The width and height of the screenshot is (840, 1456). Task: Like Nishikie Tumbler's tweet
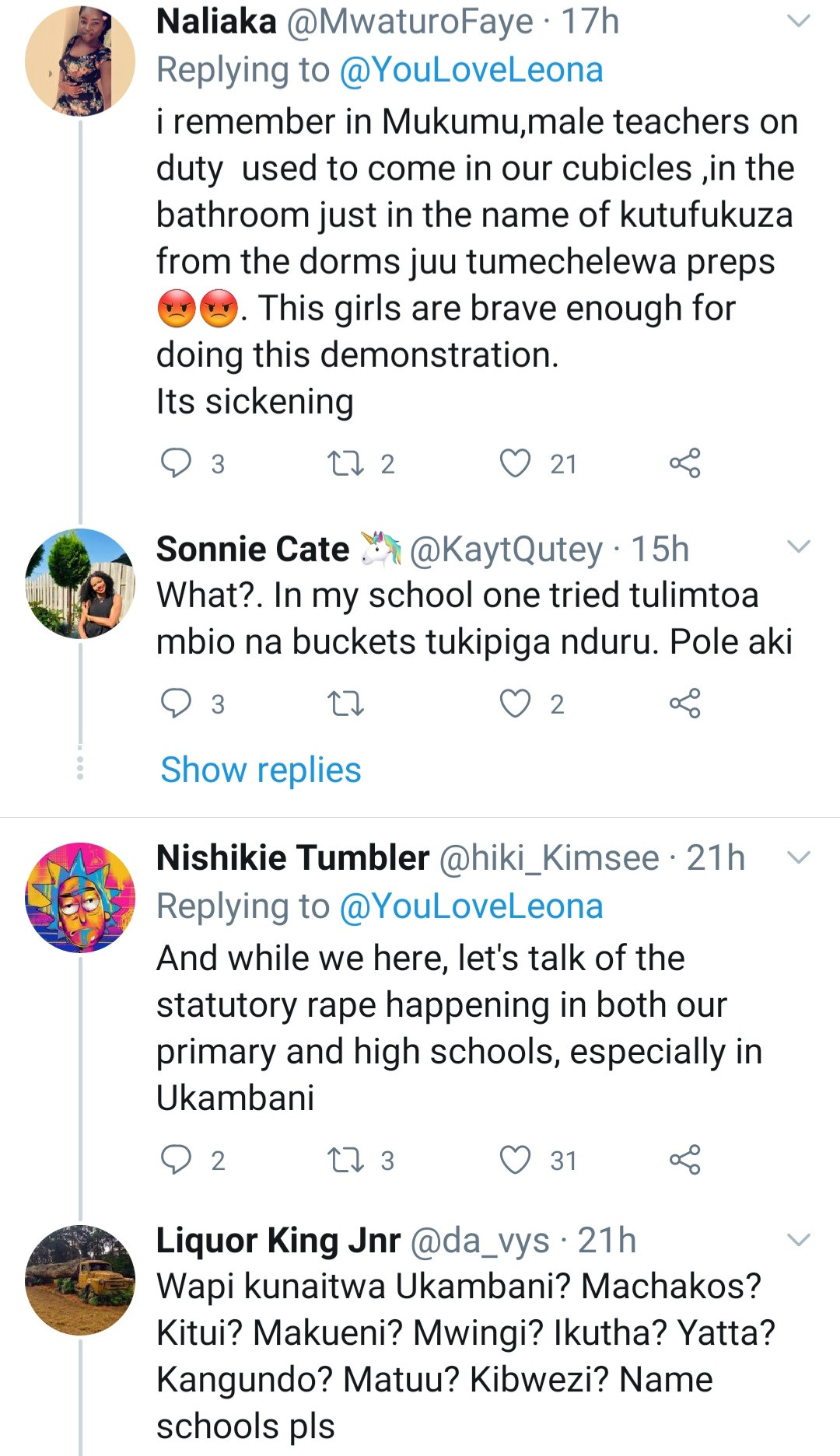[x=515, y=1160]
